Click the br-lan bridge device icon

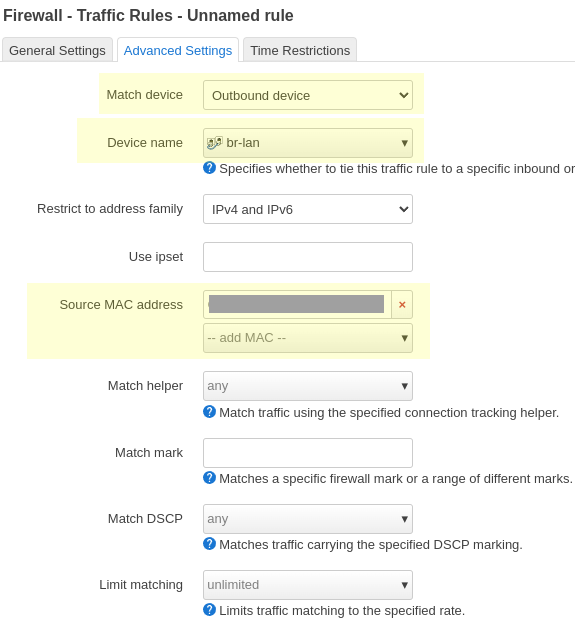pyautogui.click(x=215, y=143)
